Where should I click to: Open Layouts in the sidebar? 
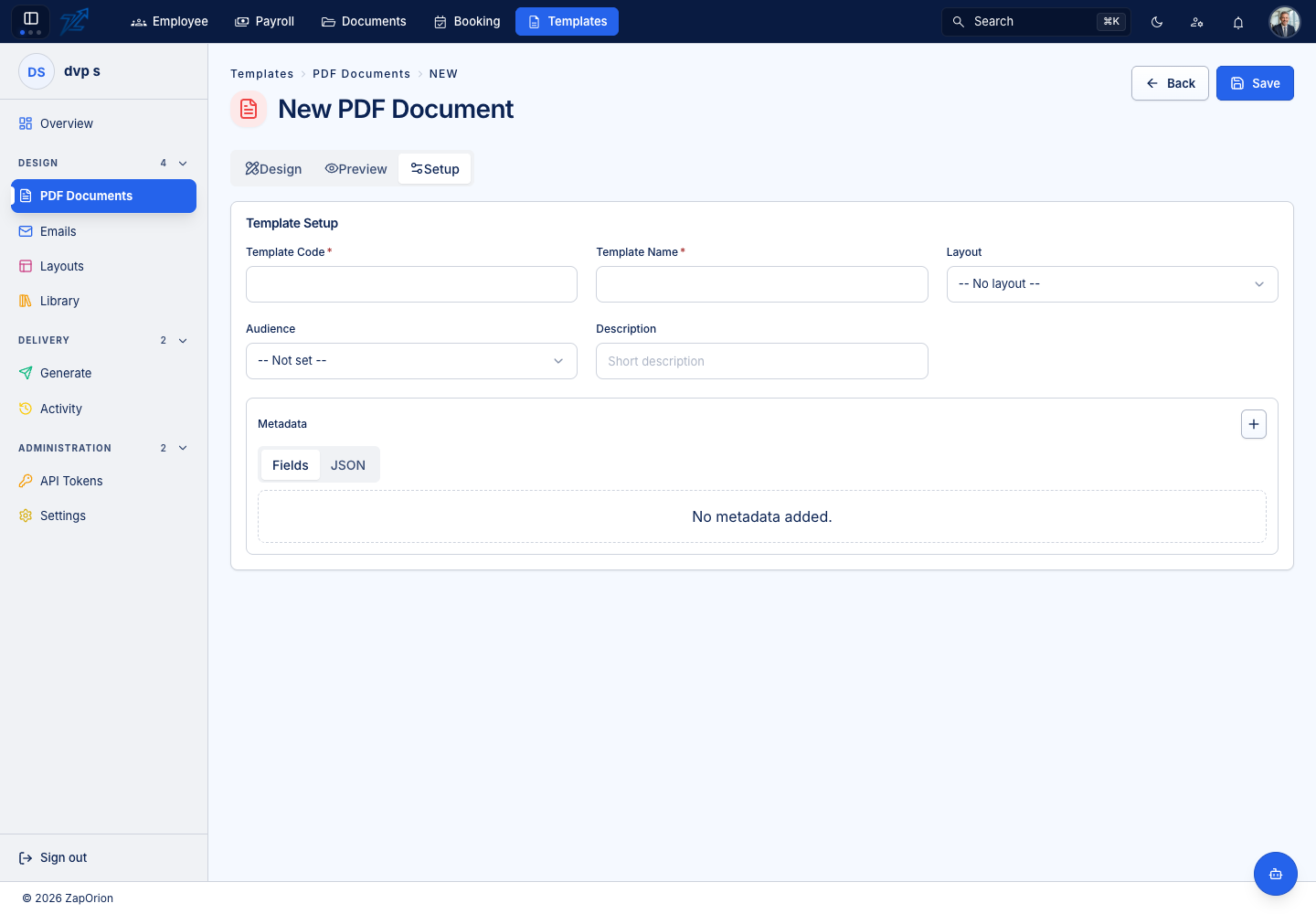point(103,266)
